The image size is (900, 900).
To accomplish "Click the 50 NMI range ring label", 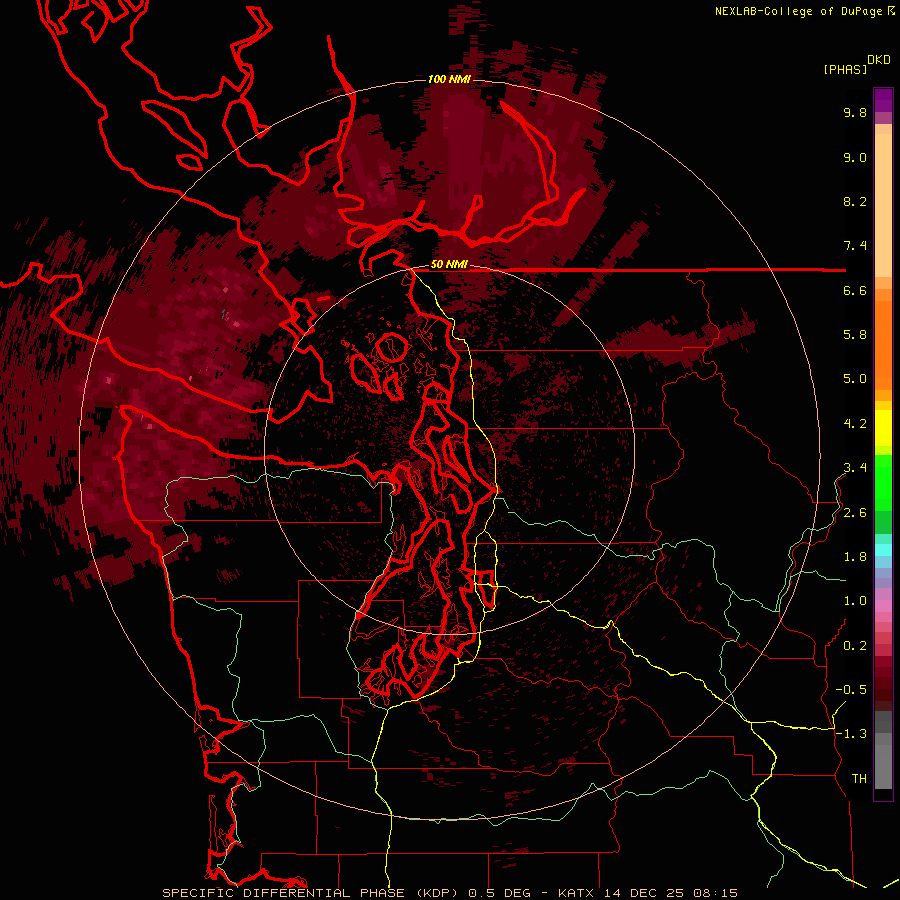I will [449, 264].
